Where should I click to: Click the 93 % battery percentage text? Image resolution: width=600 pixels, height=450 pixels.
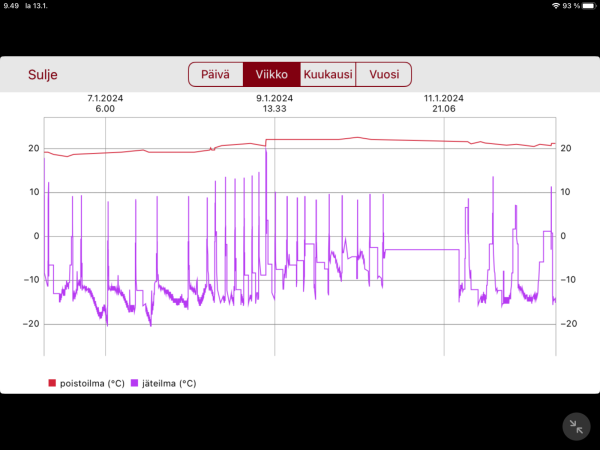coord(571,6)
